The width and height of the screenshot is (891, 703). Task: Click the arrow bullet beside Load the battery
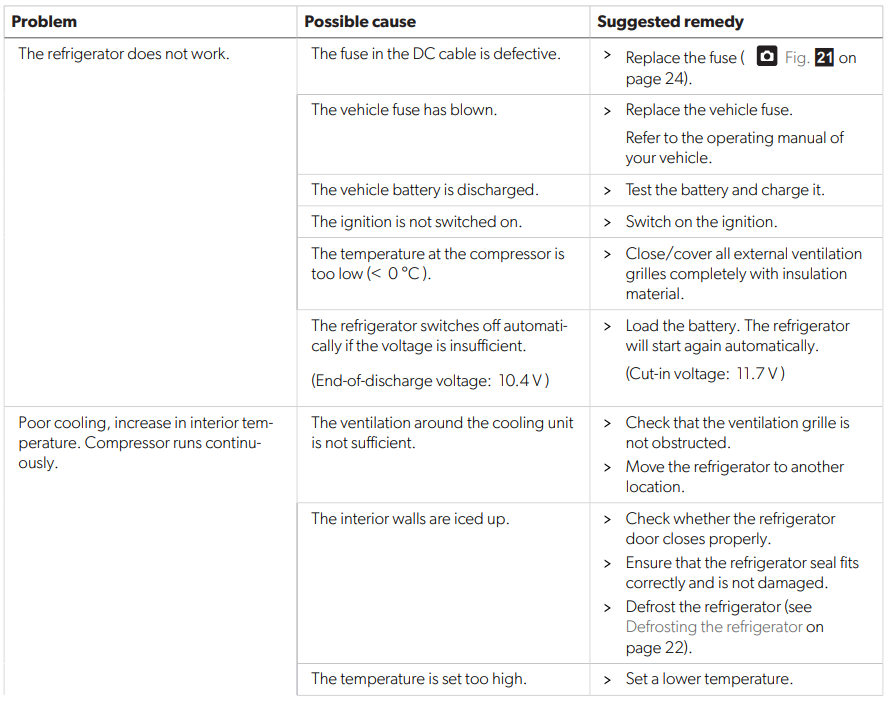point(608,326)
